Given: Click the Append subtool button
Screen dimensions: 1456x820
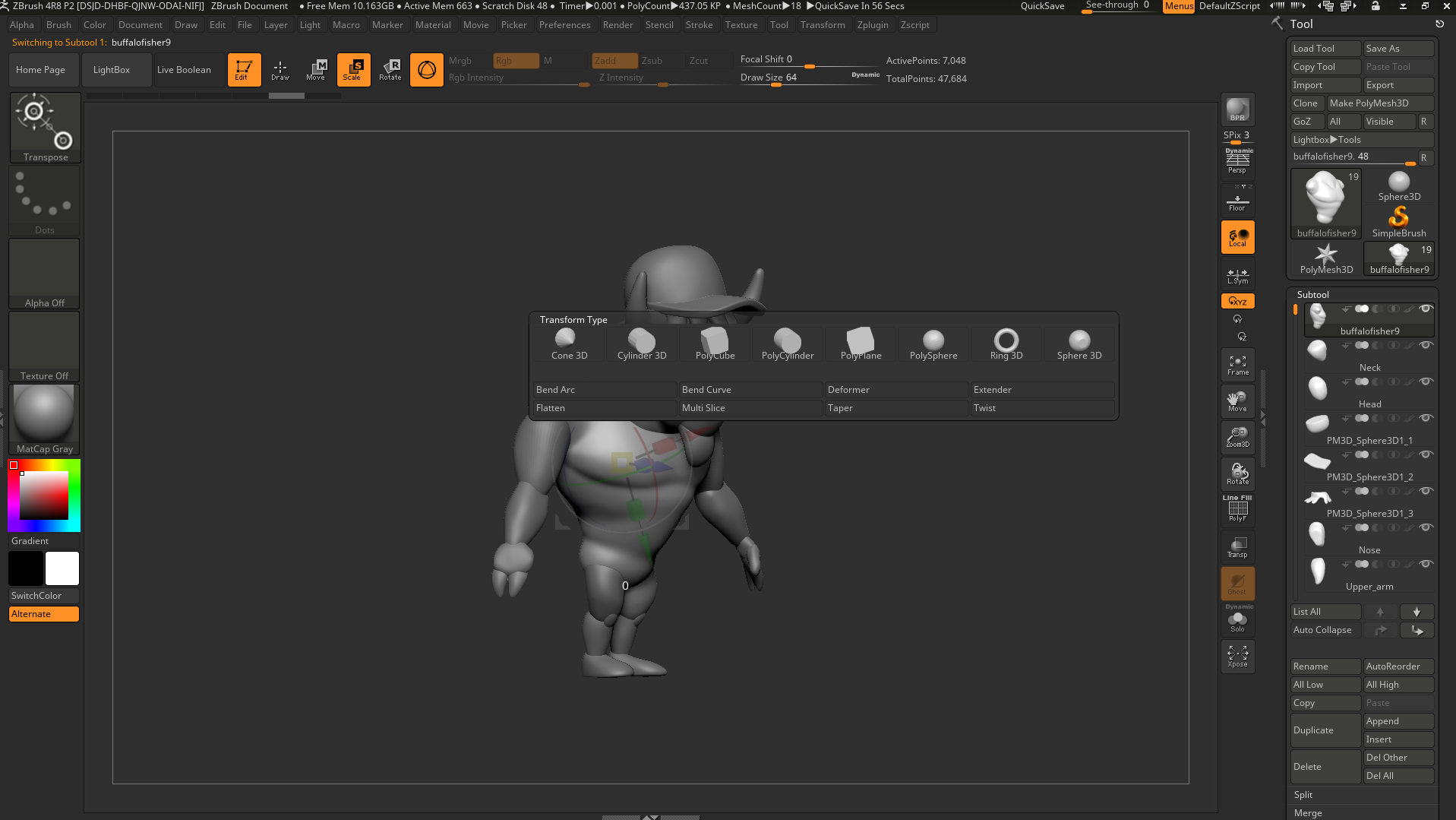Looking at the screenshot, I should pyautogui.click(x=1398, y=721).
